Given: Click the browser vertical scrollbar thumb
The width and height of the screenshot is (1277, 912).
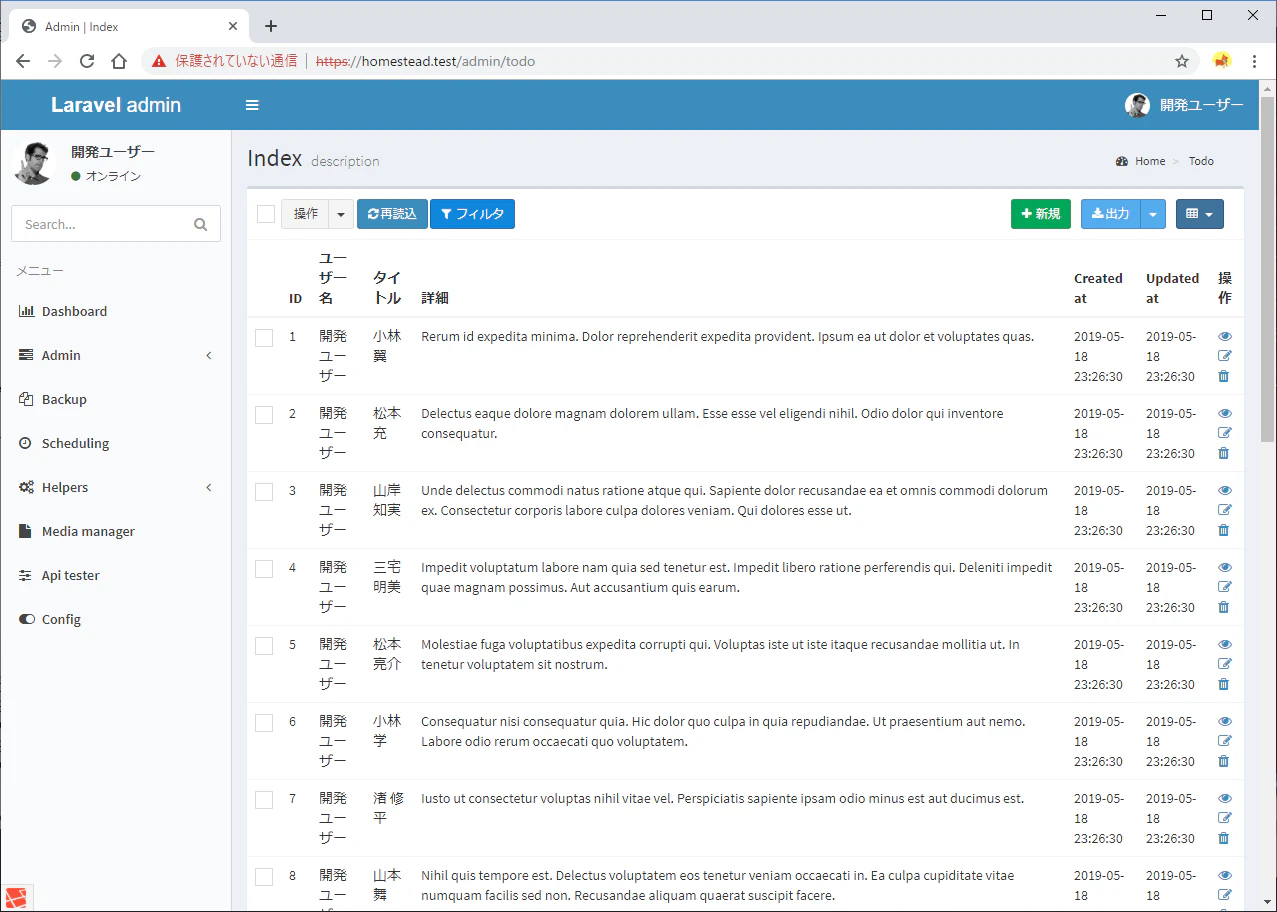Looking at the screenshot, I should tap(1268, 270).
